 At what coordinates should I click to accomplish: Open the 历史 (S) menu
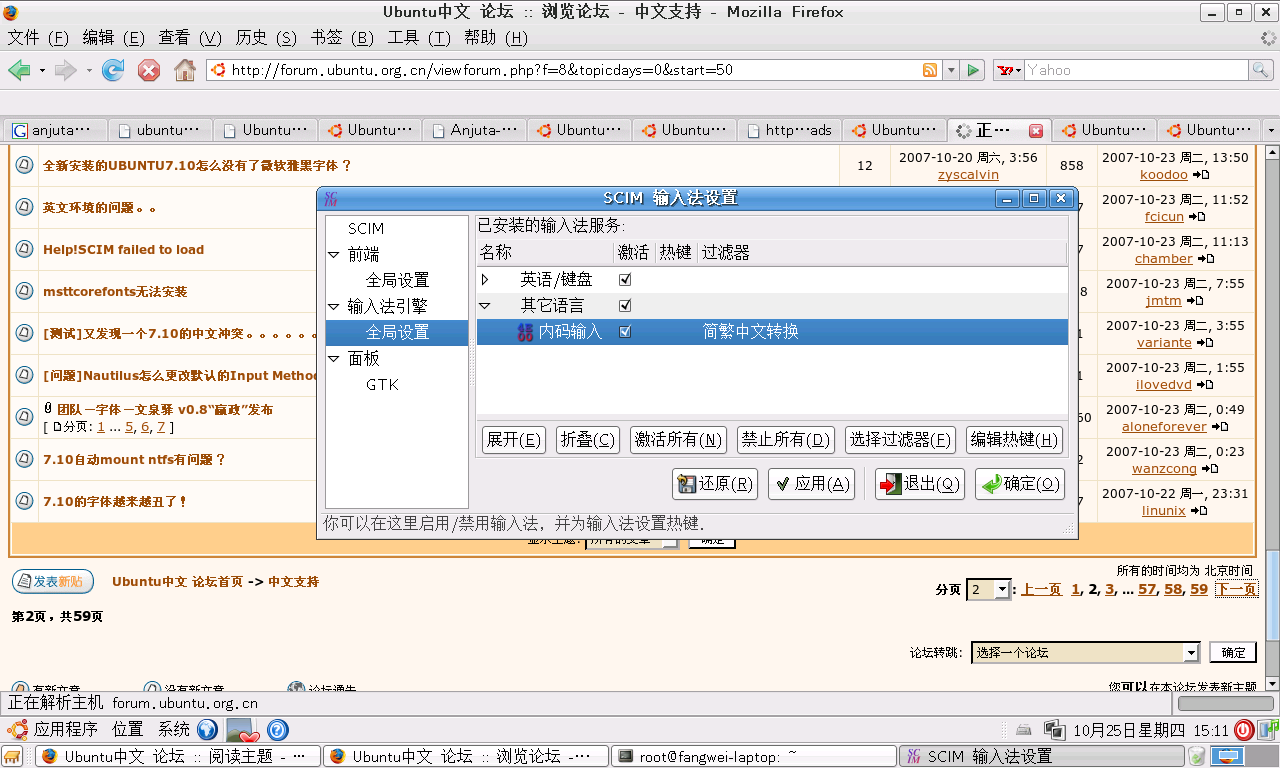coord(266,37)
